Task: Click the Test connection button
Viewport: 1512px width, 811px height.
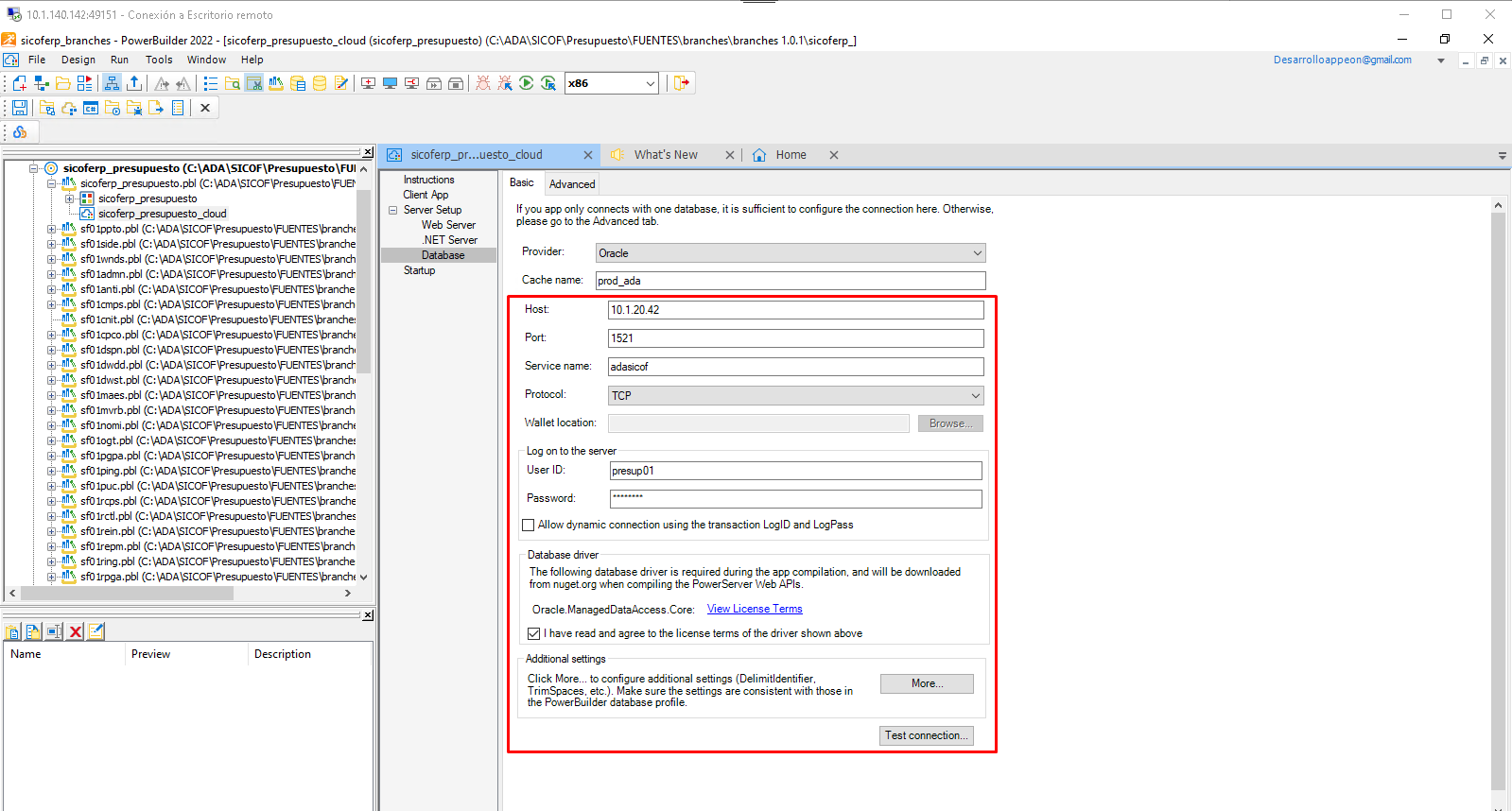Action: pyautogui.click(x=925, y=735)
